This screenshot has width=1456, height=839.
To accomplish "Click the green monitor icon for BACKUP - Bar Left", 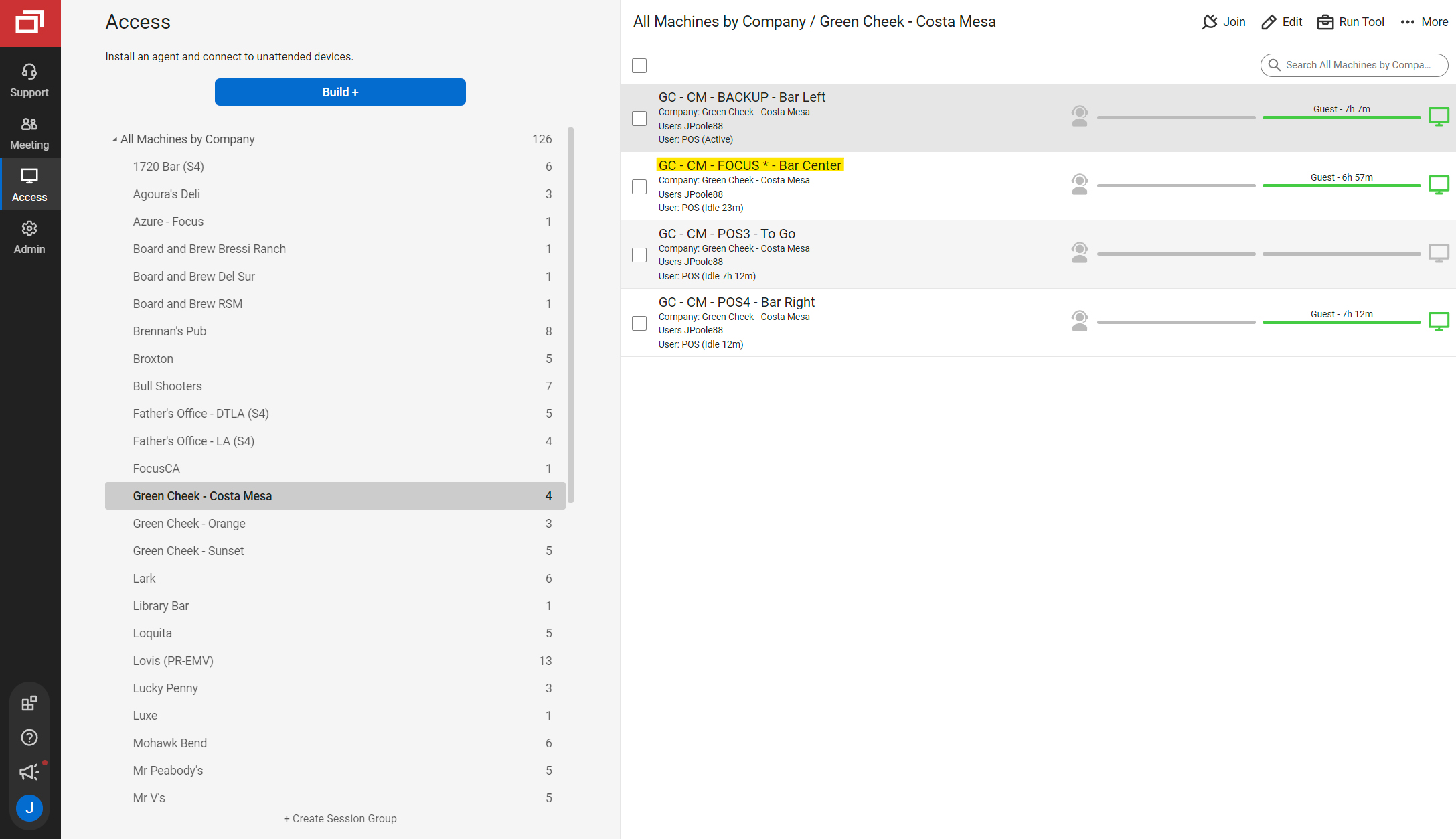I will (1439, 117).
